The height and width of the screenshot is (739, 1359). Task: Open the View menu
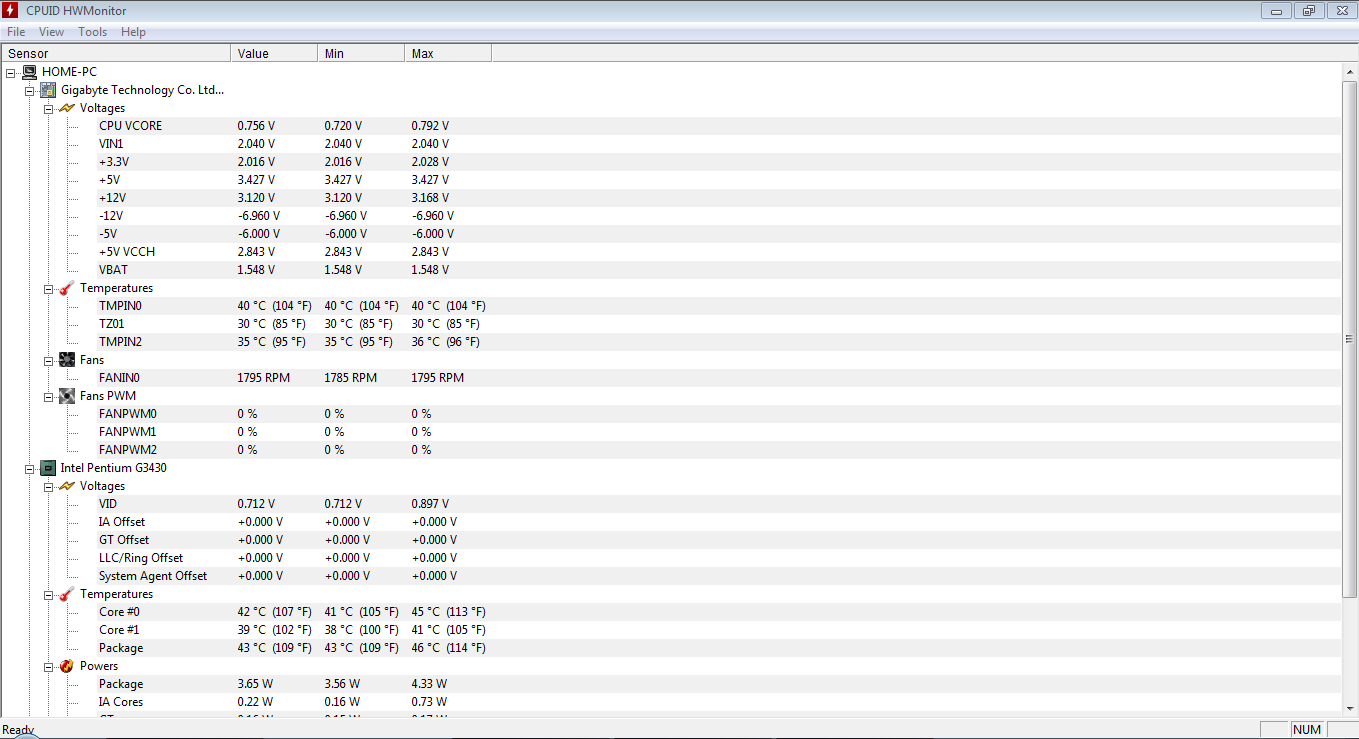[52, 32]
